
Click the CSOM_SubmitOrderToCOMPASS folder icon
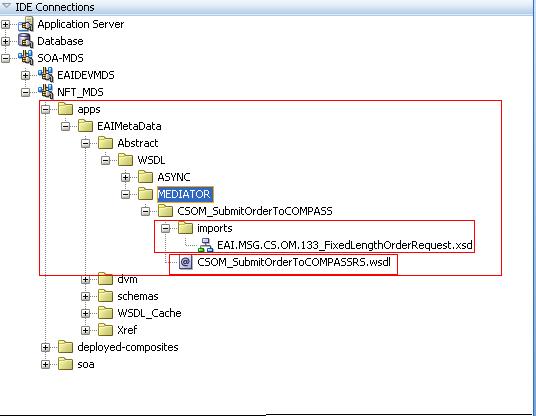click(165, 211)
